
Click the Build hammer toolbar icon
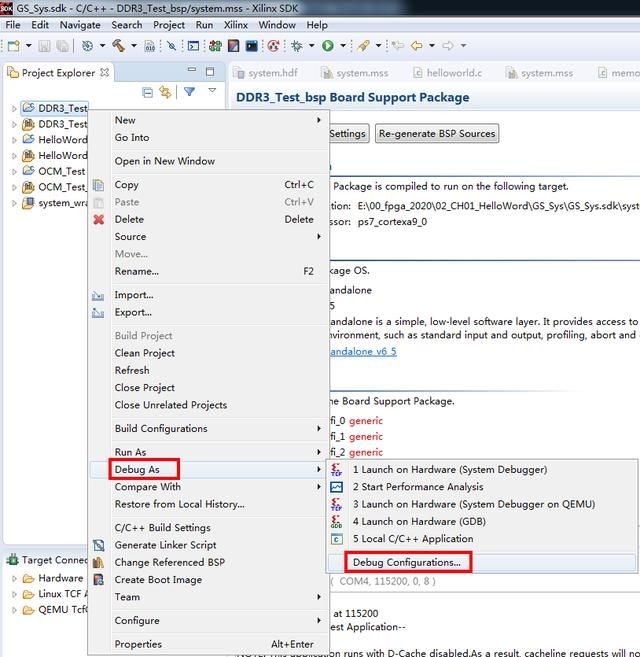(119, 46)
